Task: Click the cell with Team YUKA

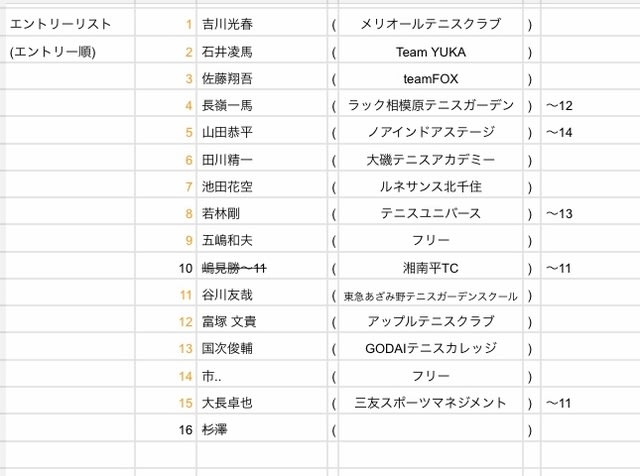Action: pos(431,51)
